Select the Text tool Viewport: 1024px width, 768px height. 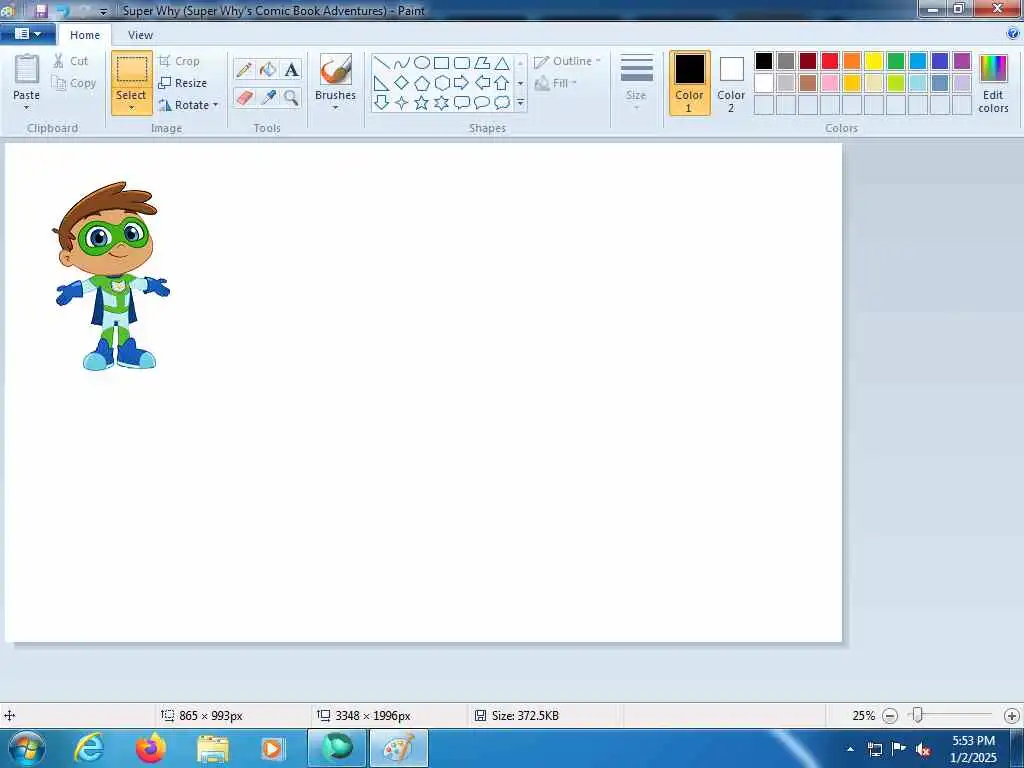tap(291, 69)
